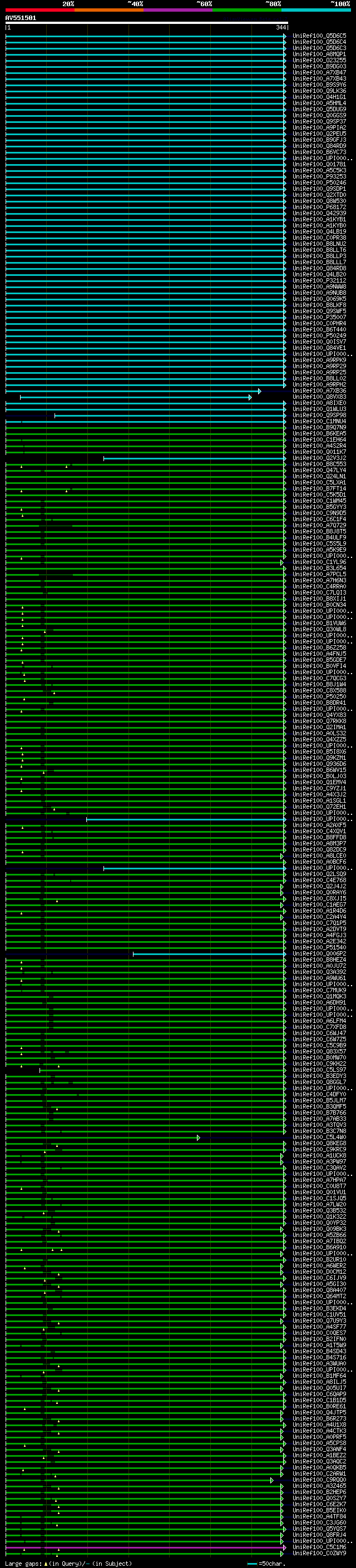356x1568 pixels.
Task: Open hit UniRef100_B9S9Y6
Action: tap(319, 85)
